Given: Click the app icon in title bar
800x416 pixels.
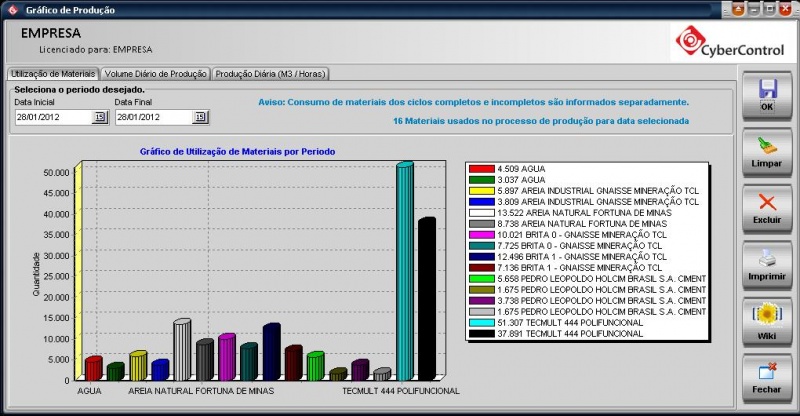Looking at the screenshot, I should pos(13,10).
